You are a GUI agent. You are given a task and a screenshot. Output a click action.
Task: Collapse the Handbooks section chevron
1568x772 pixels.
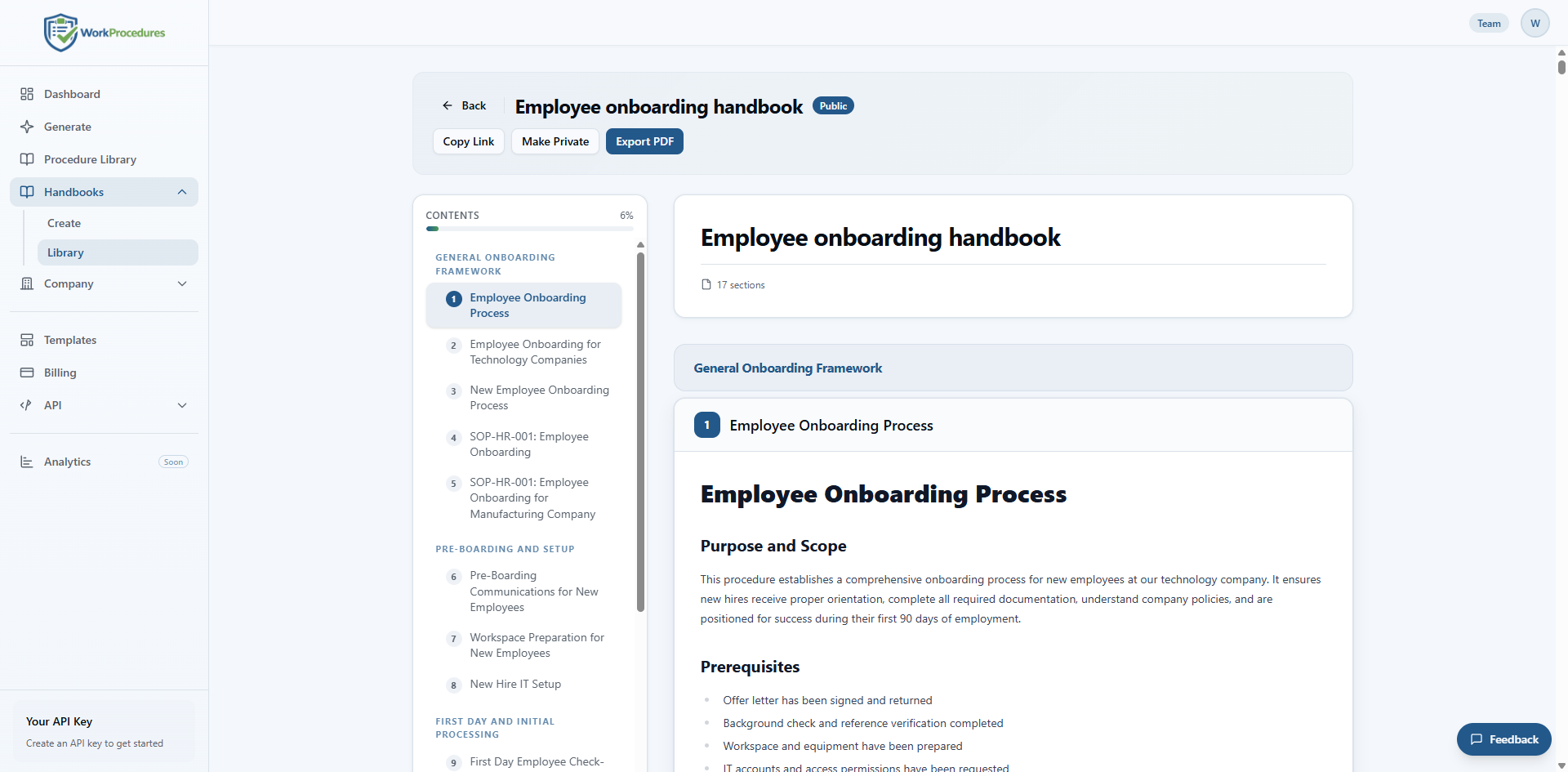pos(182,192)
